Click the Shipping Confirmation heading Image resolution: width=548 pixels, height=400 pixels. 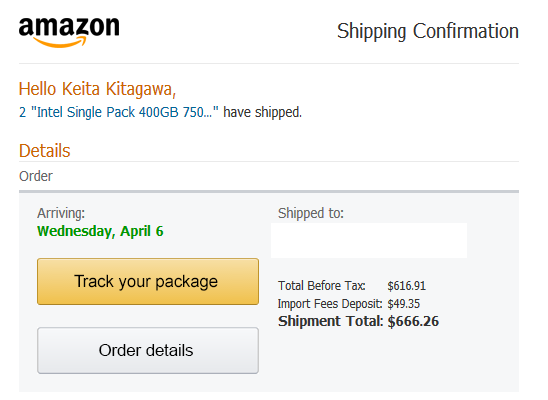(428, 31)
